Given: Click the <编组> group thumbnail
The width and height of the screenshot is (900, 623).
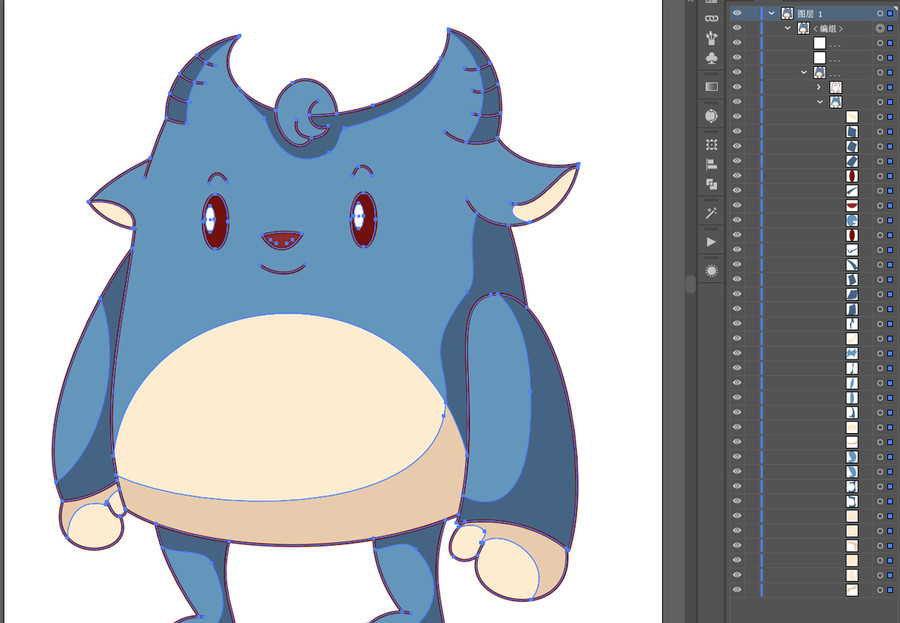Looking at the screenshot, I should click(803, 28).
